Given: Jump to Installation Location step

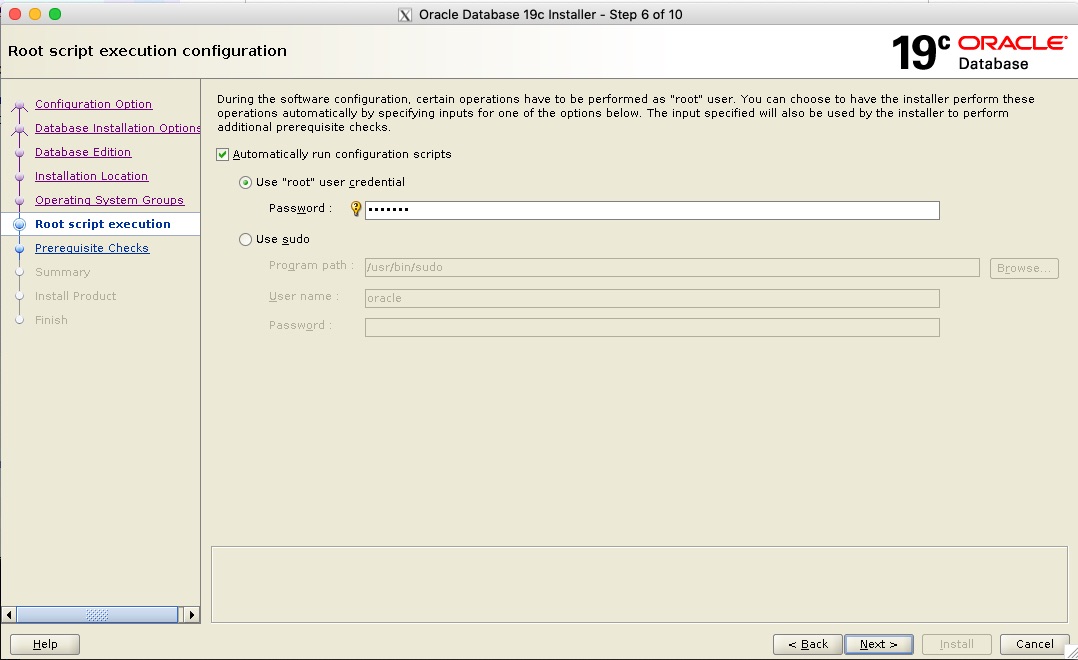Looking at the screenshot, I should (91, 176).
